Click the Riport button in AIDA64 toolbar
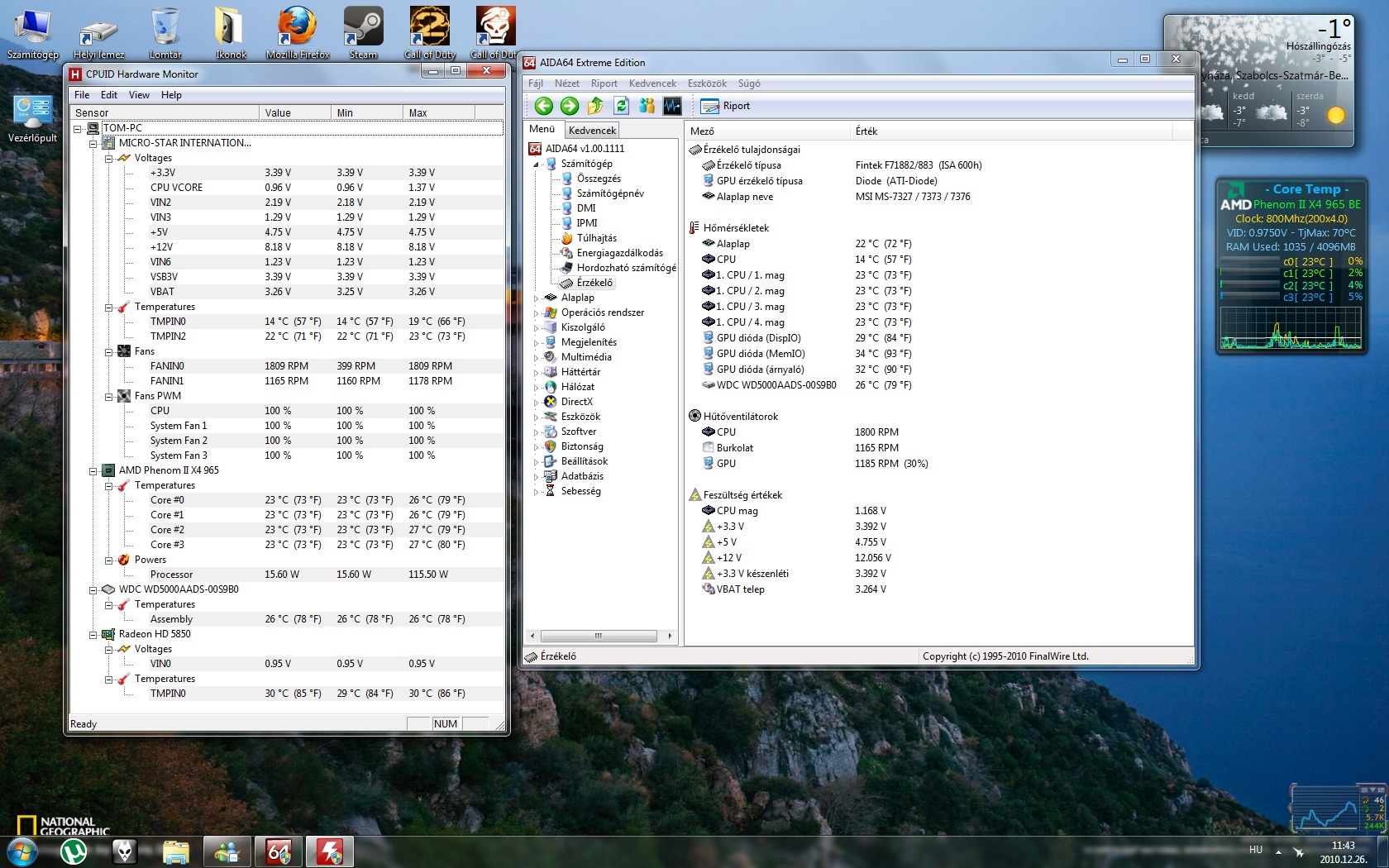The height and width of the screenshot is (868, 1389). click(725, 106)
